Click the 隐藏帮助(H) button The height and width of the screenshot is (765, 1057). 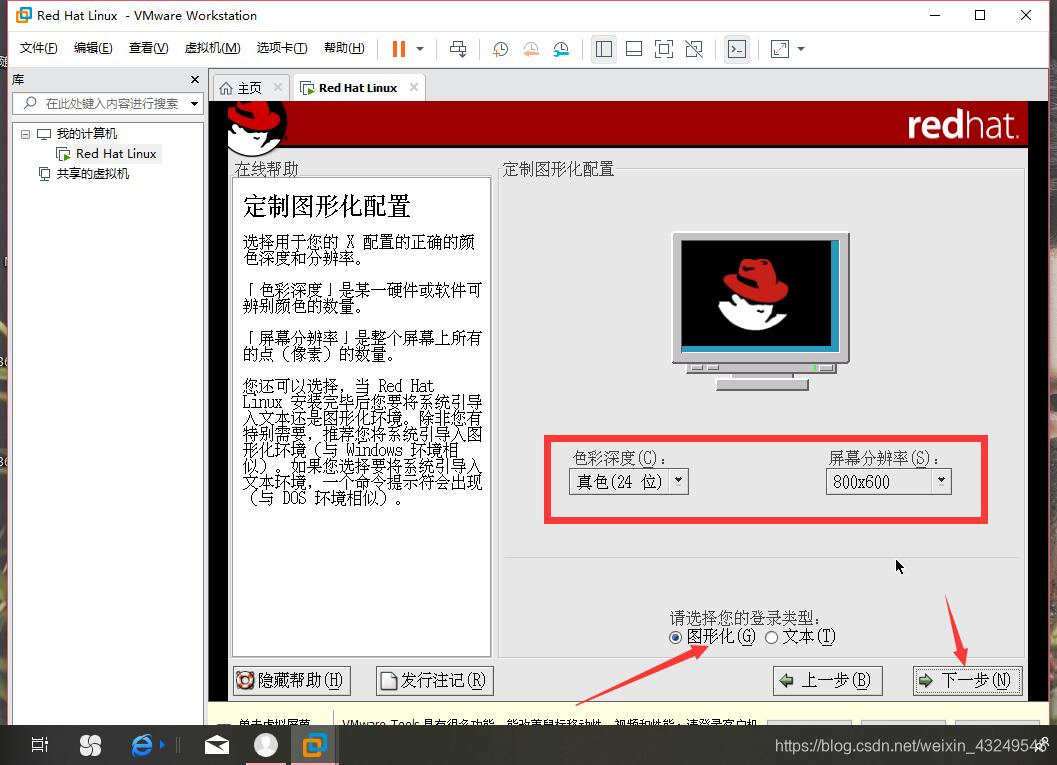coord(292,681)
